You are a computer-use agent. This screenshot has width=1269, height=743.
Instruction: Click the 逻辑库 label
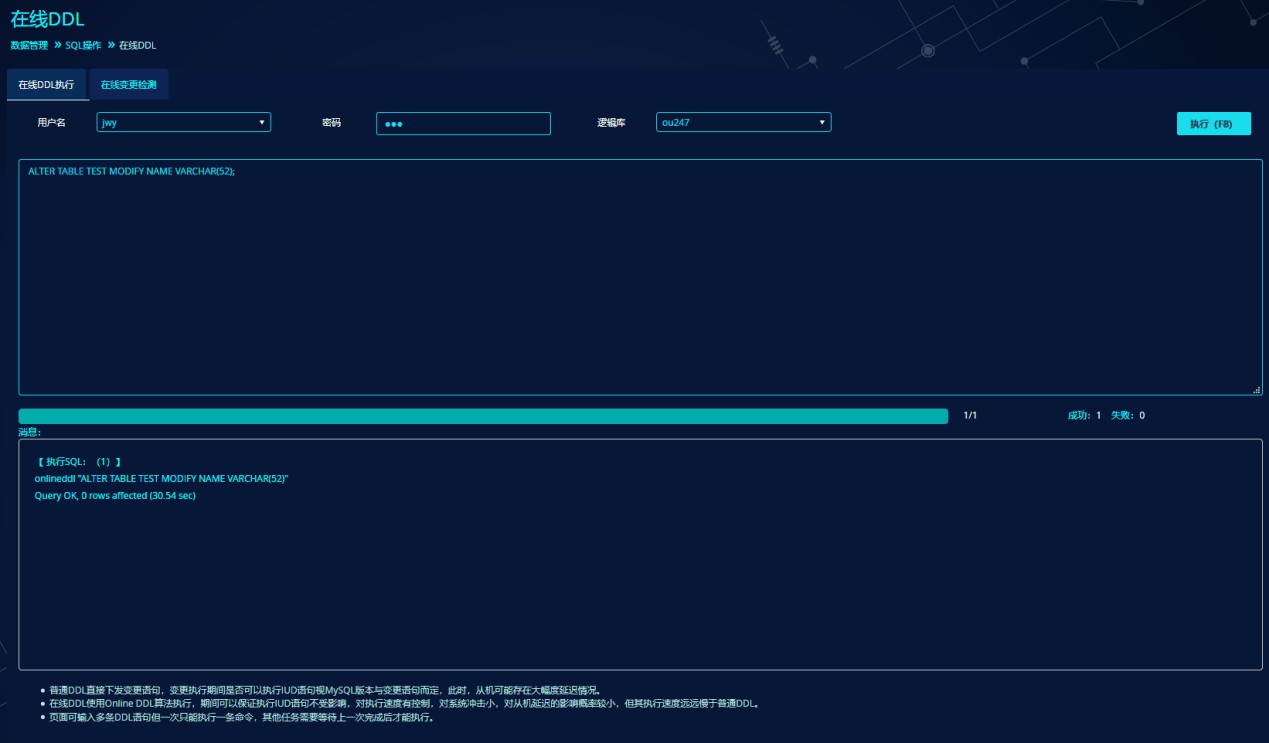point(611,122)
